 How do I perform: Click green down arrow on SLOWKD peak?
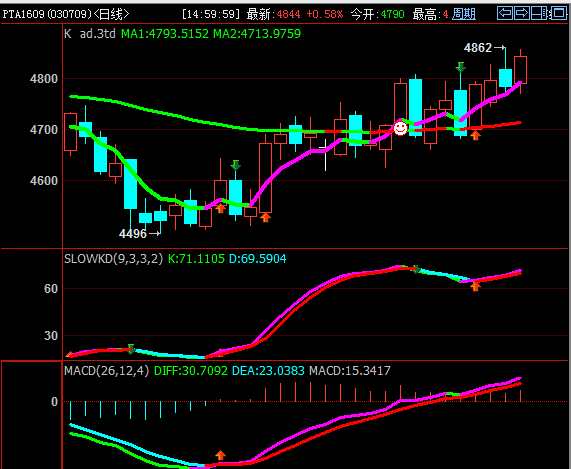(416, 269)
